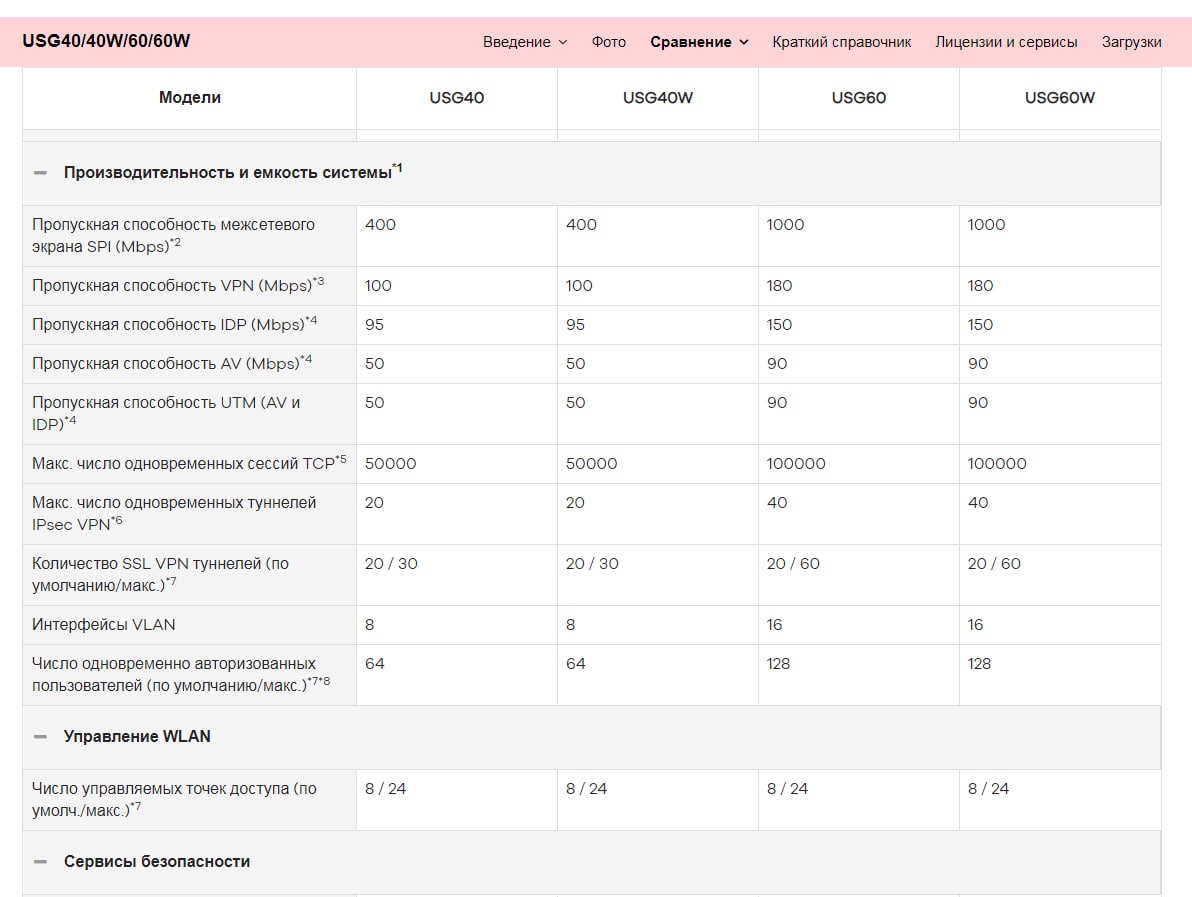Click USG60W VLAN interfaces value 16
The height and width of the screenshot is (897, 1192).
(975, 624)
